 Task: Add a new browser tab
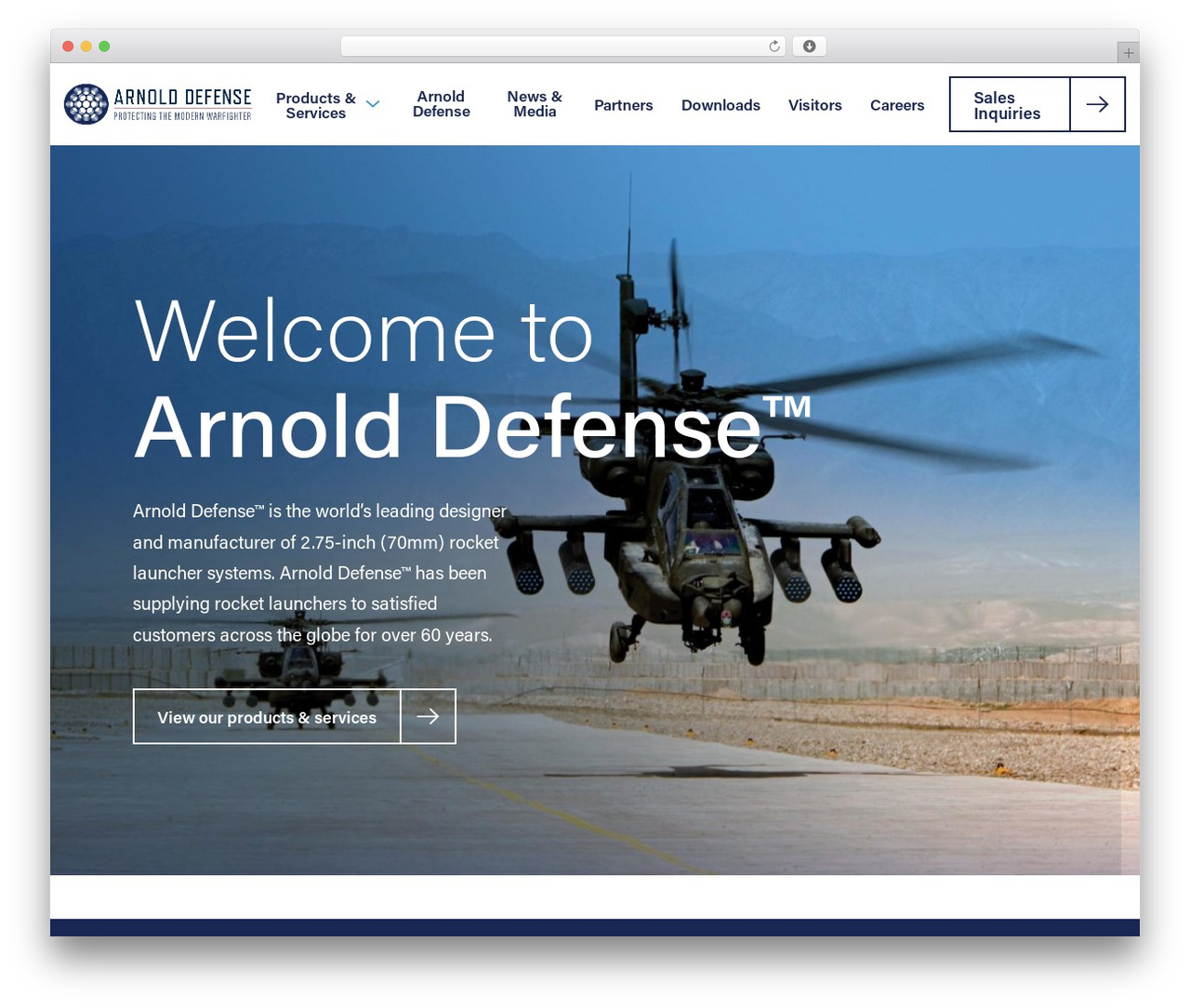pos(1128,53)
